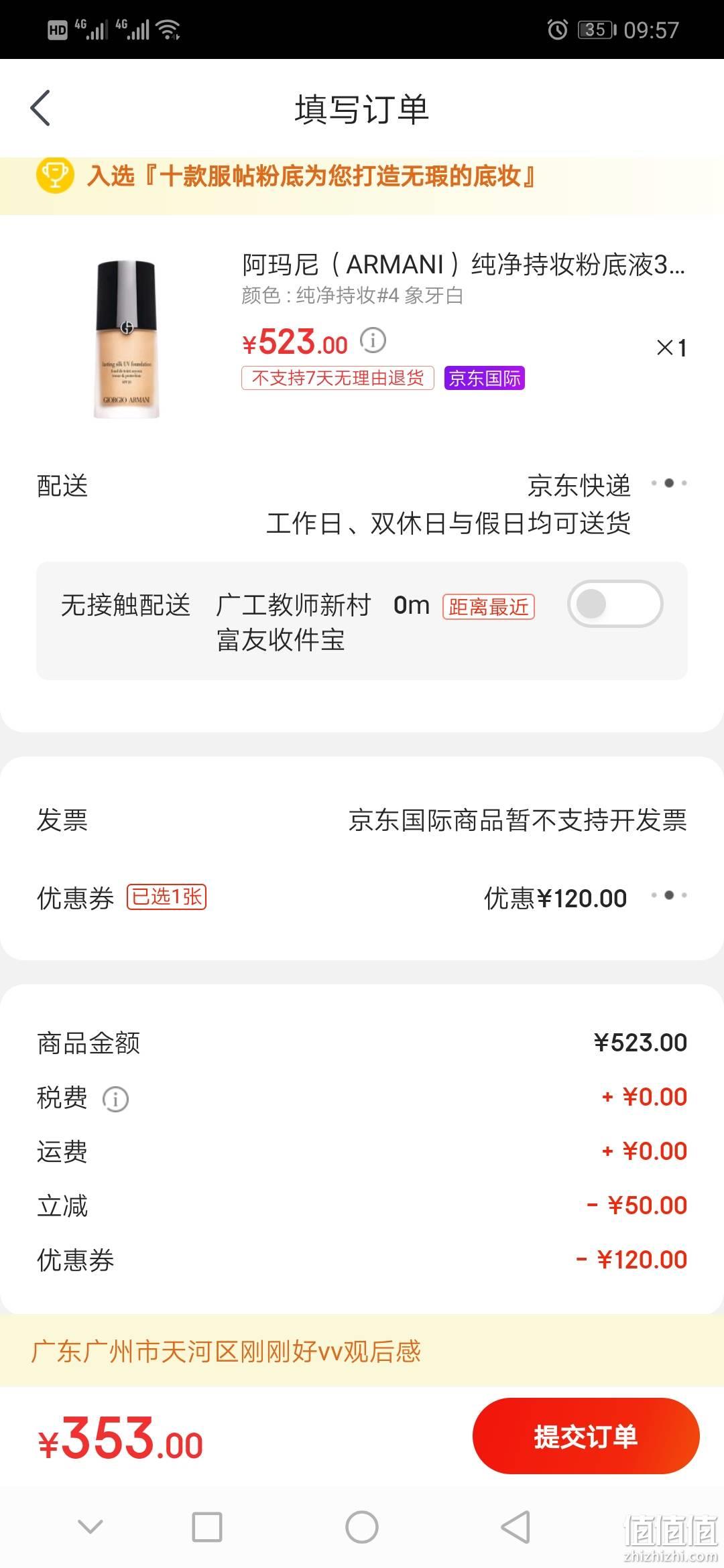Open the Armani foundation product thumbnail
Screen dimensions: 724x1568
click(x=126, y=340)
